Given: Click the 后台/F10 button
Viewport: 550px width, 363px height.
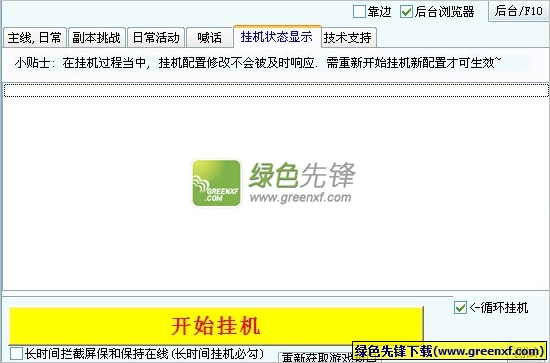Looking at the screenshot, I should [519, 11].
